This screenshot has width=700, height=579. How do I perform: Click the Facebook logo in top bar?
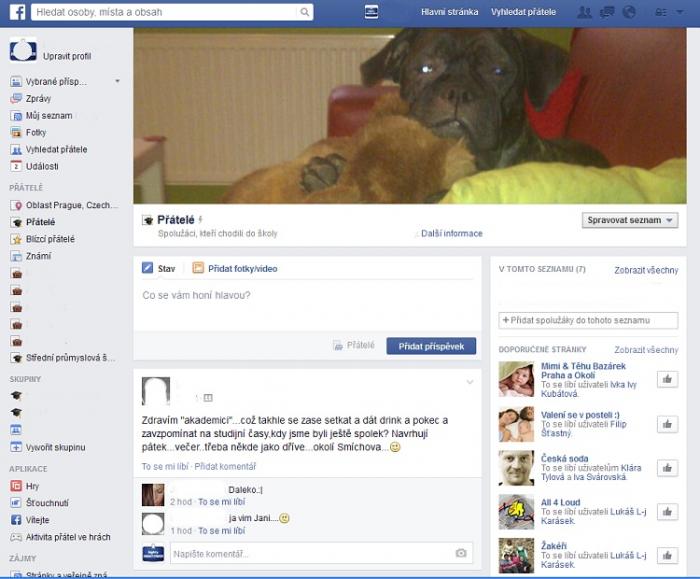17,13
